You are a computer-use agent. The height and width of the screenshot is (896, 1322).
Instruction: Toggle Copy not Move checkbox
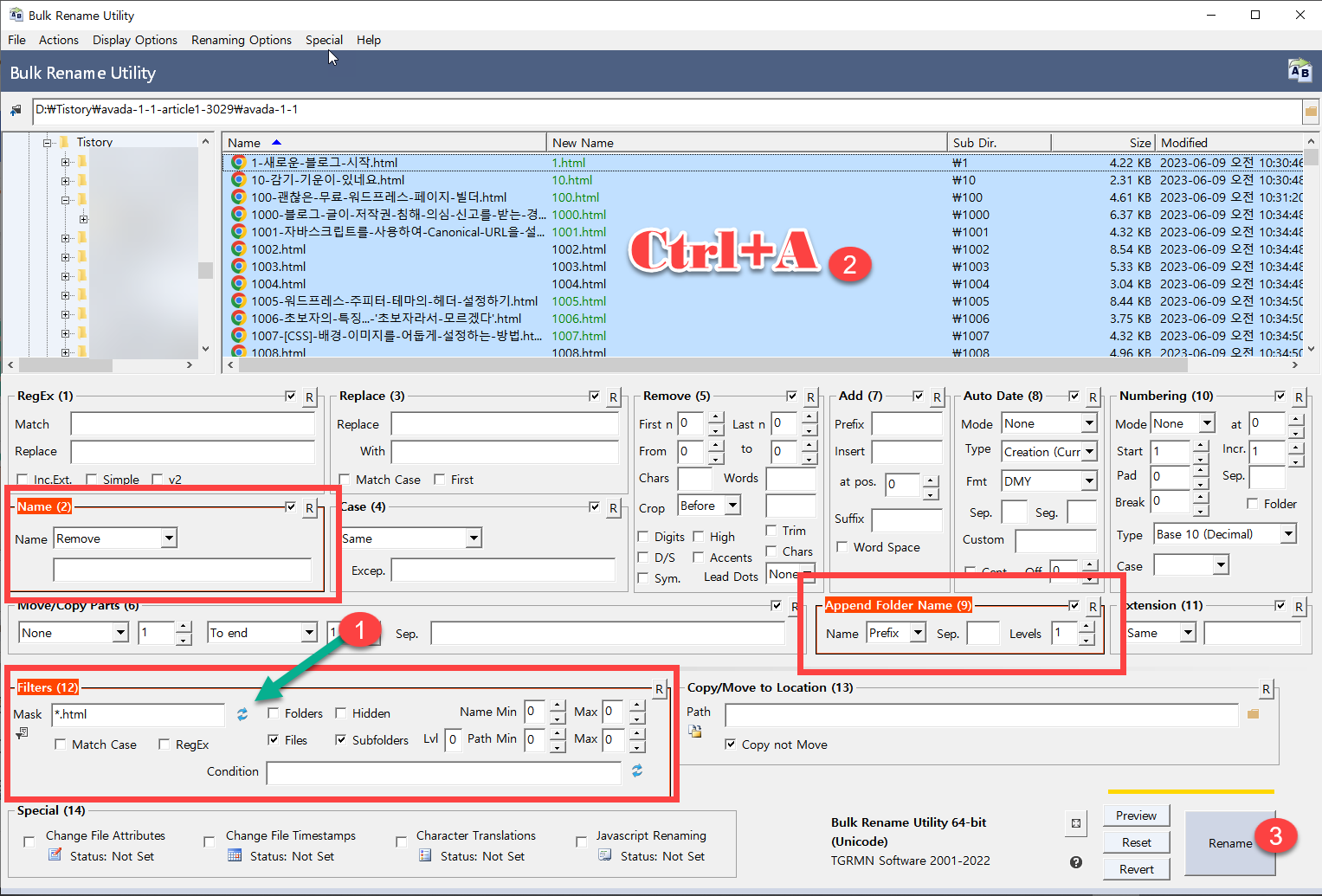(x=731, y=745)
